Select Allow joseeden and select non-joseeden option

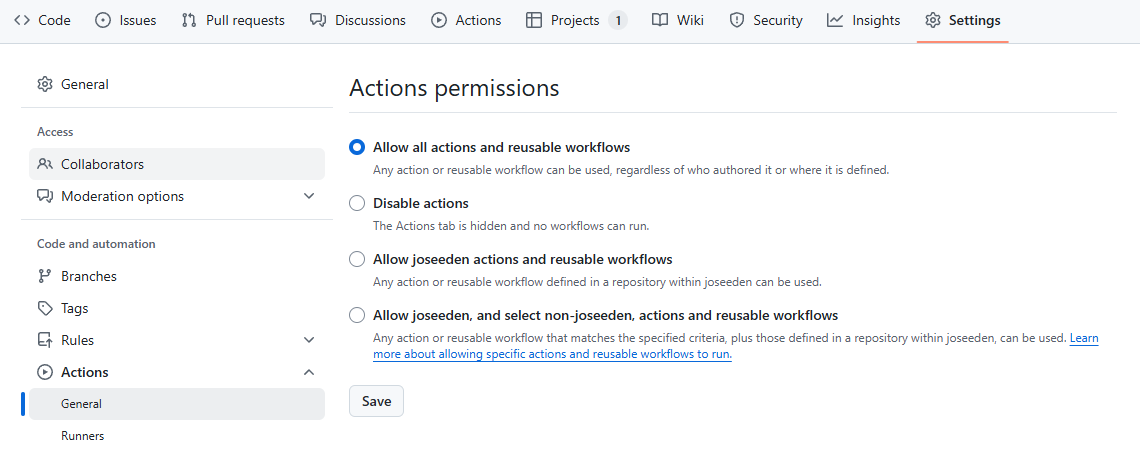point(357,315)
